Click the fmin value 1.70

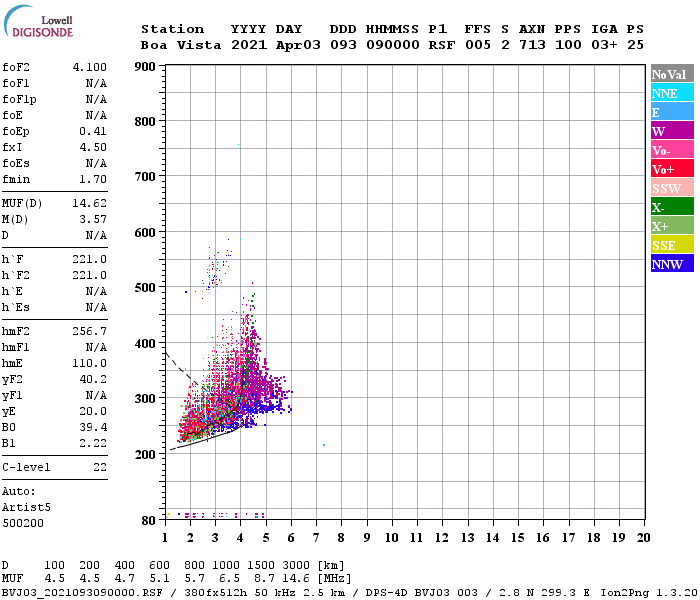[93, 179]
